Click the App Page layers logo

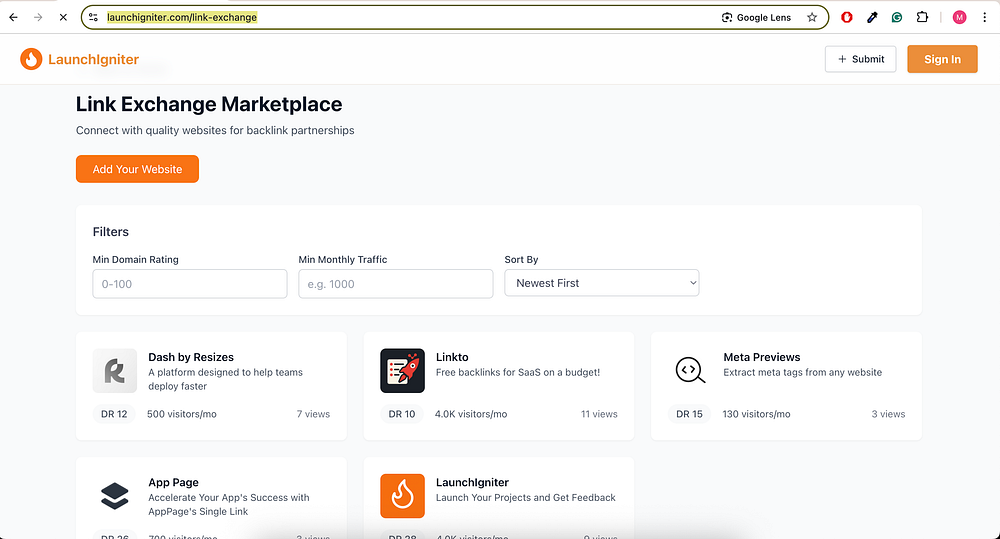115,496
